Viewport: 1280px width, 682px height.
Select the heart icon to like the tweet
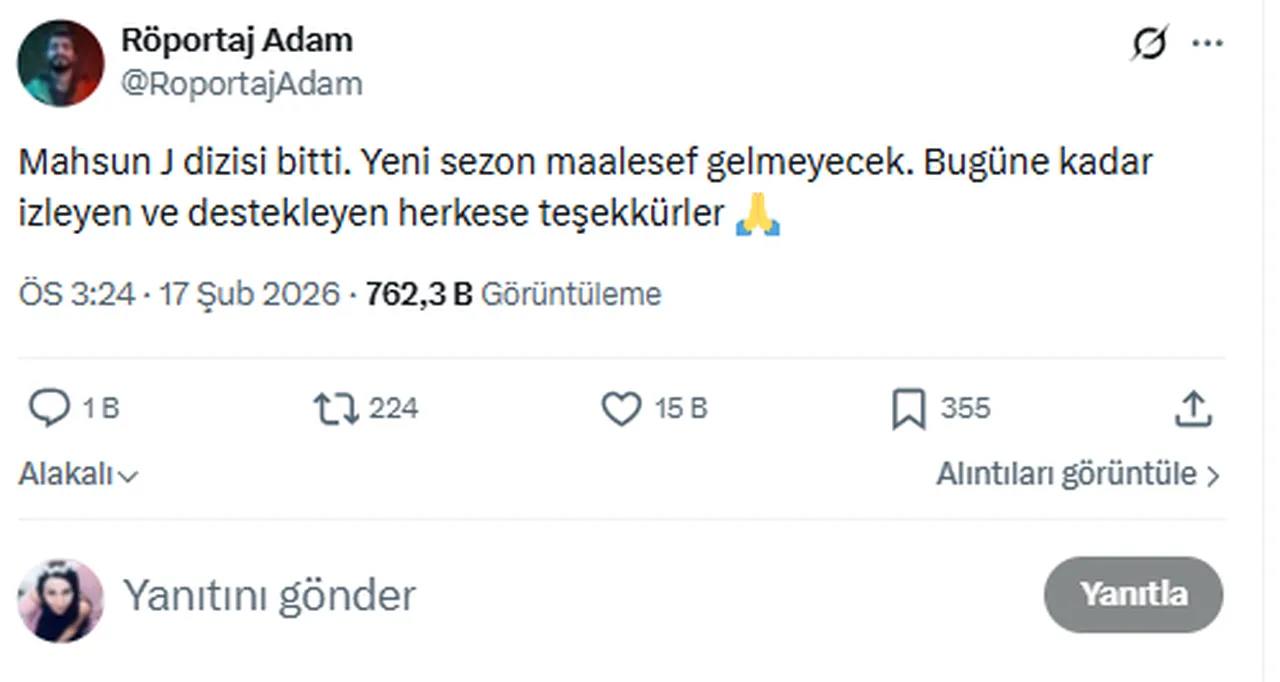pos(622,407)
